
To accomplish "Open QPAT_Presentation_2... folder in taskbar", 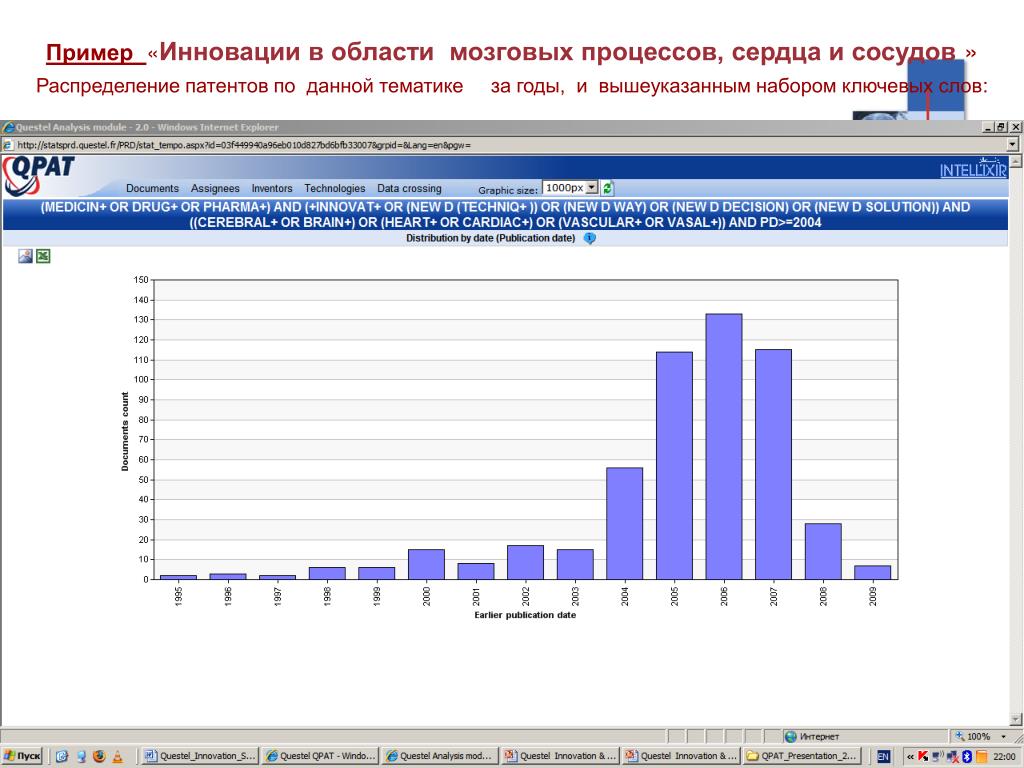I will [802, 756].
